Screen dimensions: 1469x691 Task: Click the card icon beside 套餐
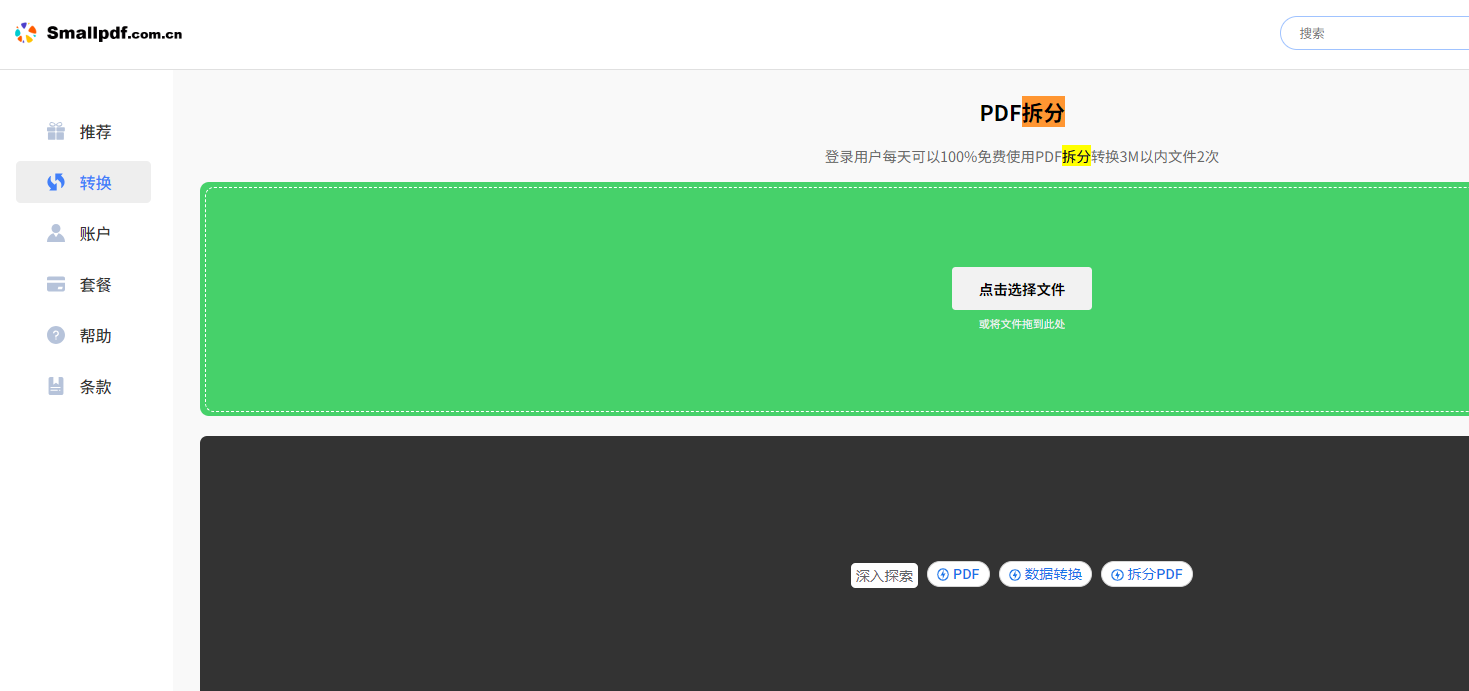coord(56,284)
